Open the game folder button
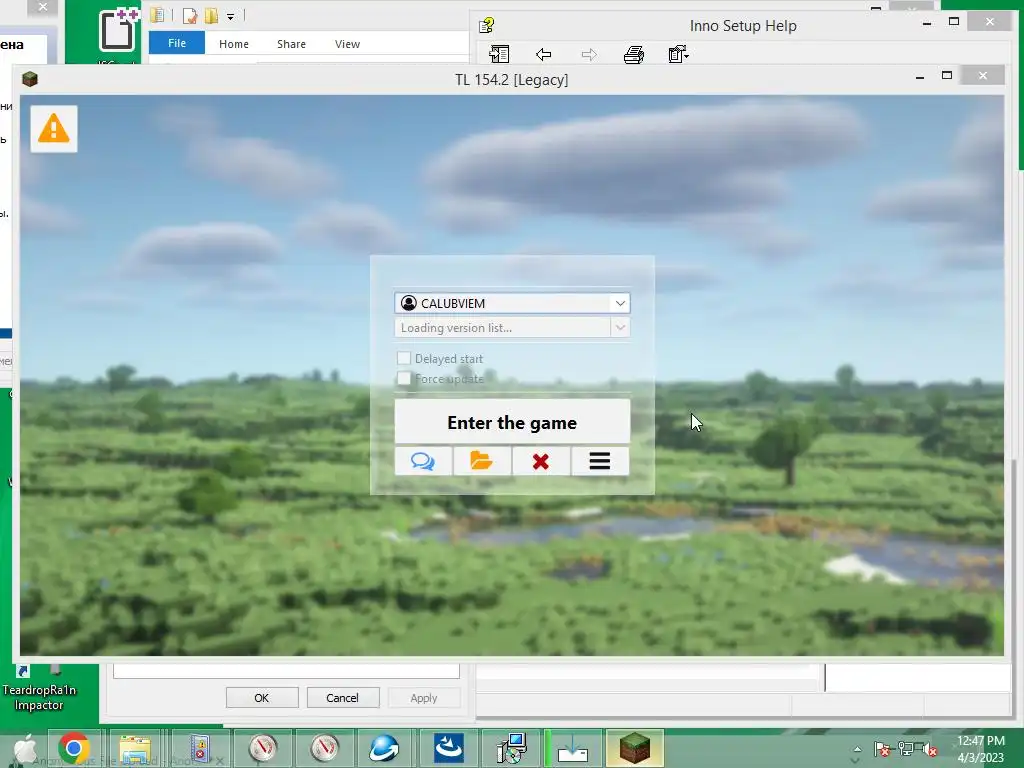This screenshot has height=768, width=1024. (482, 462)
